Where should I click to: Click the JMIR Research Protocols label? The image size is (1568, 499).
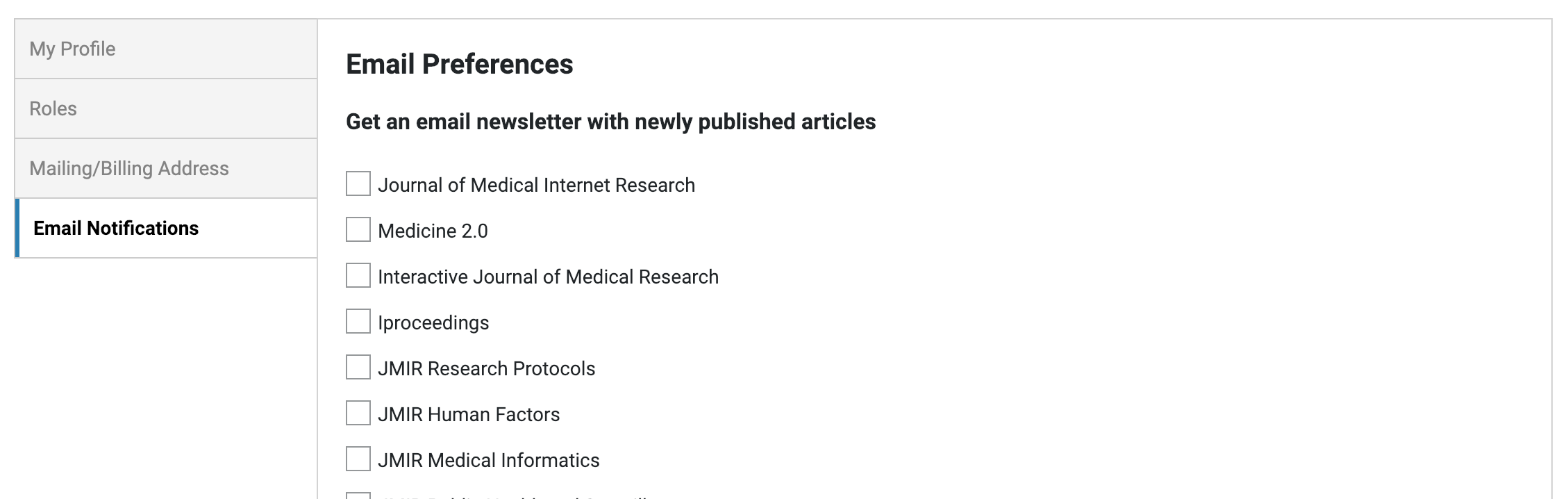pyautogui.click(x=486, y=368)
